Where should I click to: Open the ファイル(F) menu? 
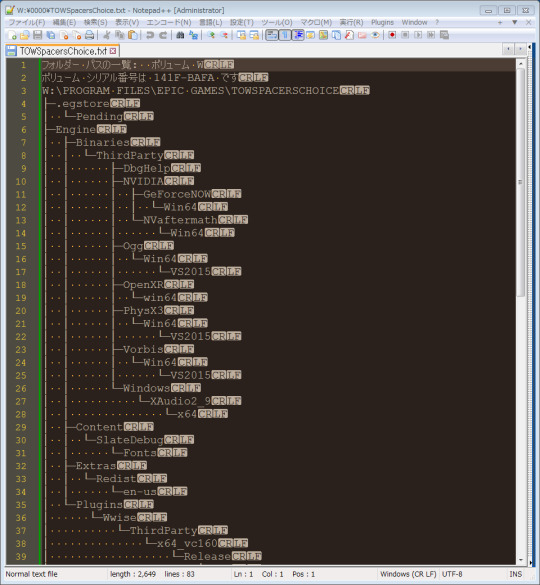click(x=27, y=22)
